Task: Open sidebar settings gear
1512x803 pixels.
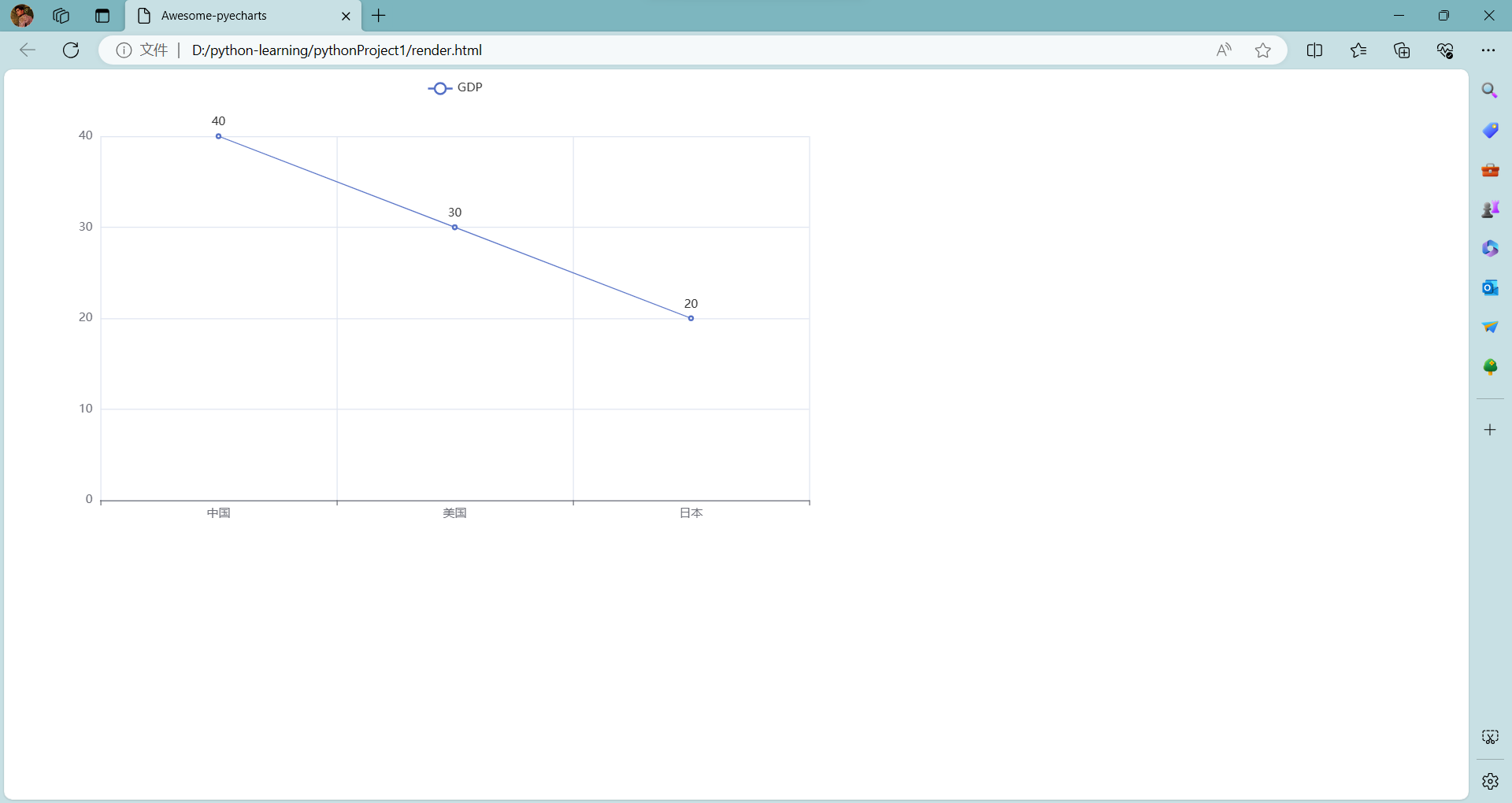Action: tap(1490, 781)
